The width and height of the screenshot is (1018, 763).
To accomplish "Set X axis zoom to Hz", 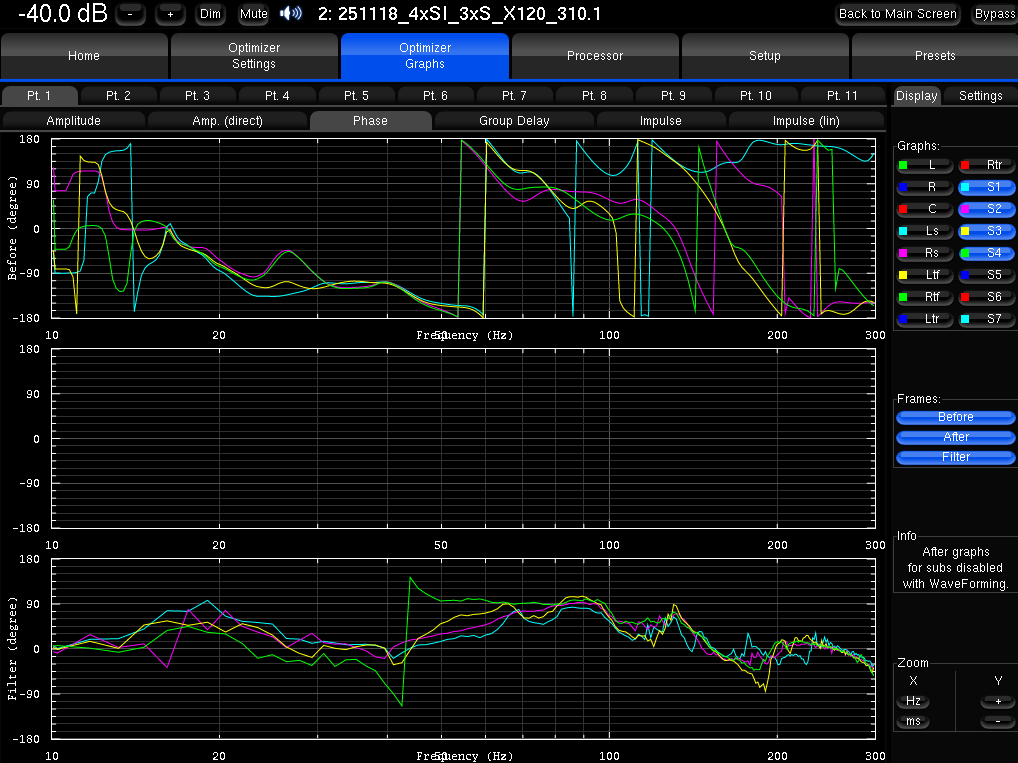I will pyautogui.click(x=912, y=700).
